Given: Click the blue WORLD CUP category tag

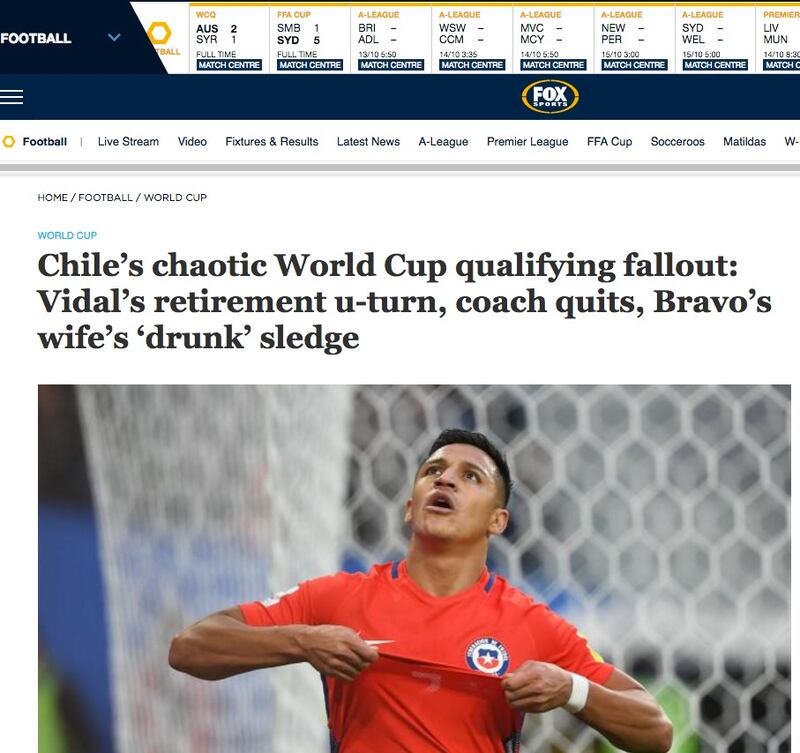Looking at the screenshot, I should tap(67, 235).
